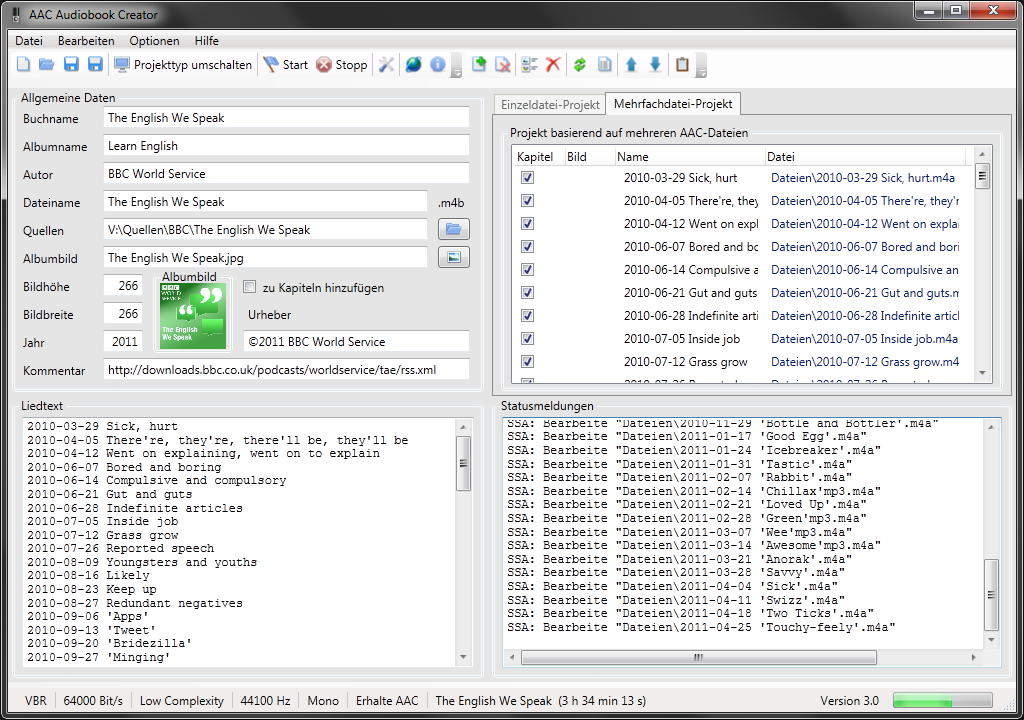Expand toolbar overflow arrow after clipboard icon
This screenshot has width=1024, height=720.
coord(701,65)
